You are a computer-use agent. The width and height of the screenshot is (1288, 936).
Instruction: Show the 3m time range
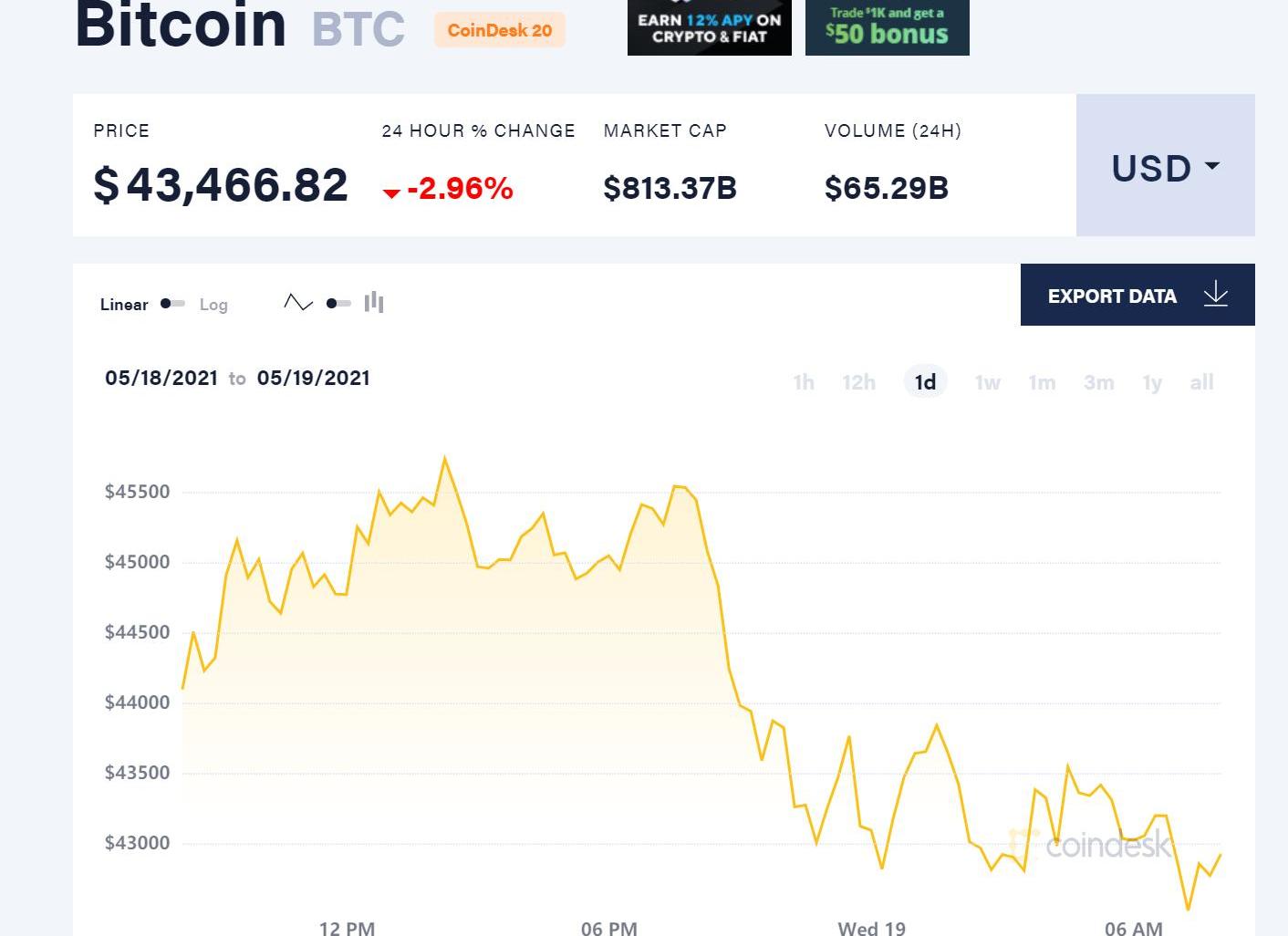tap(1098, 382)
